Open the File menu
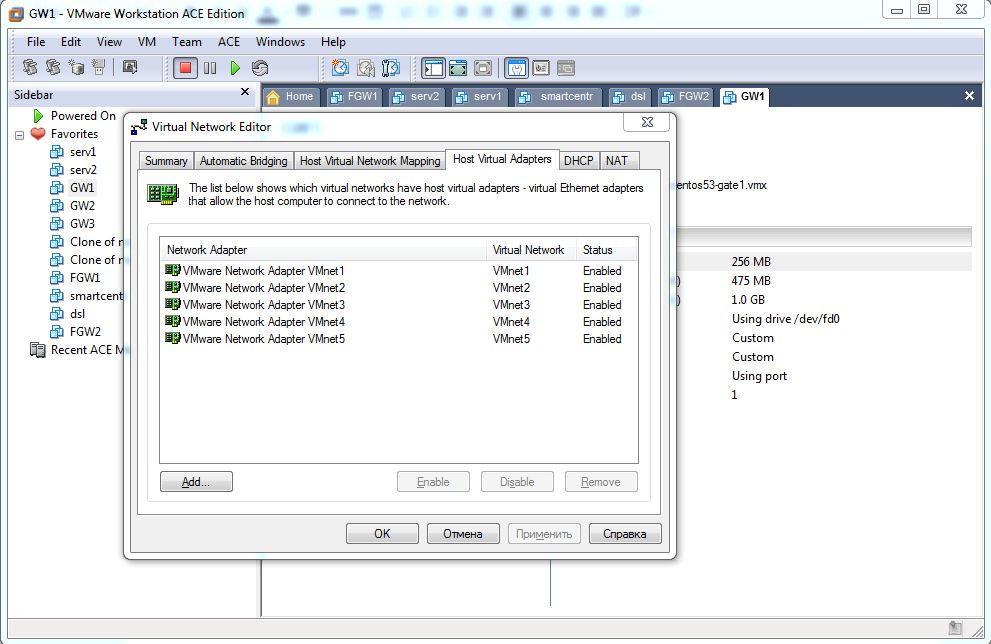Screen dimensions: 991x644 pos(36,42)
